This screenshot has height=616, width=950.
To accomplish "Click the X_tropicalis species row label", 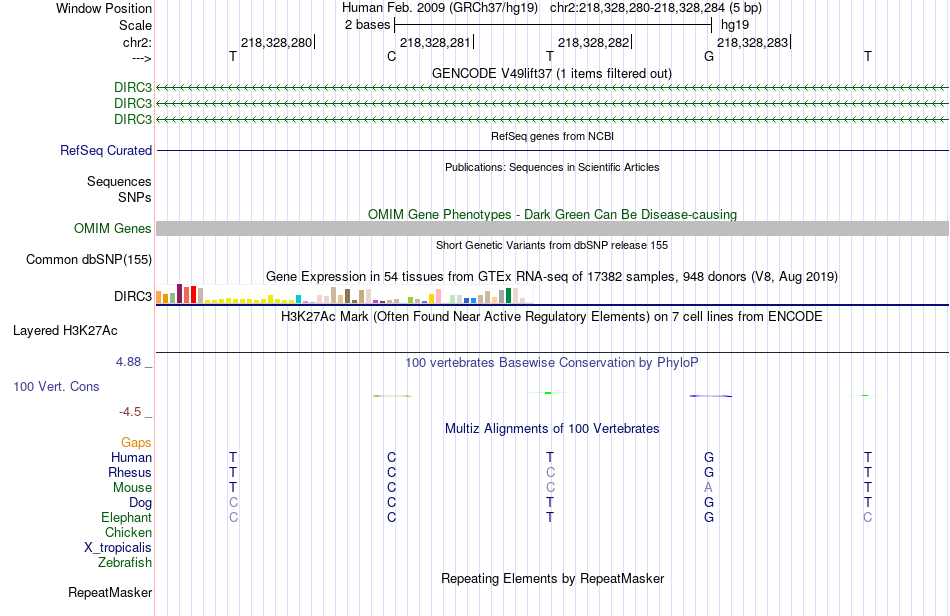I will [118, 548].
